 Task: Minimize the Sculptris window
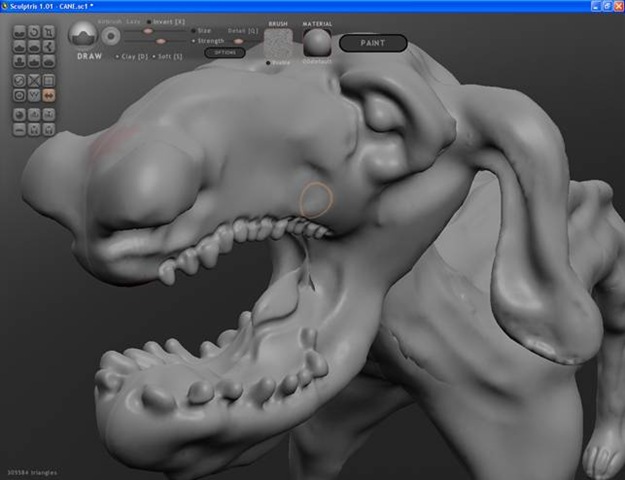coord(596,6)
